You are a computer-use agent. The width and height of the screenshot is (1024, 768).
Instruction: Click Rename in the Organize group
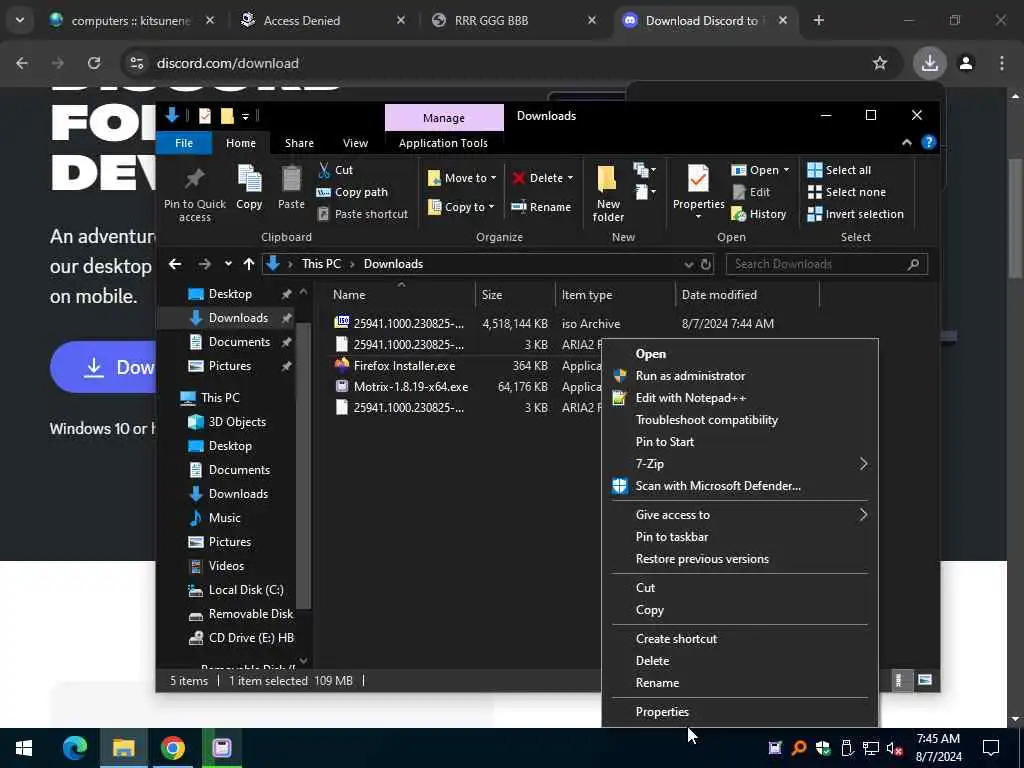541,207
